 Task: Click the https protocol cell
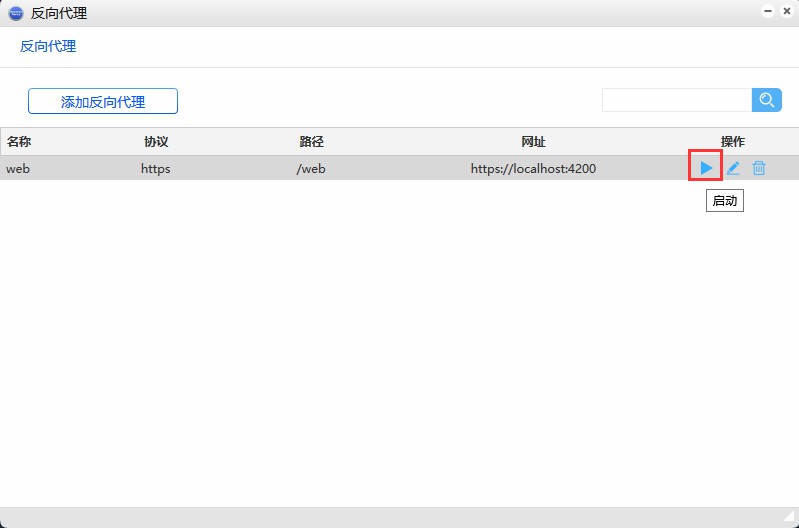coord(155,168)
